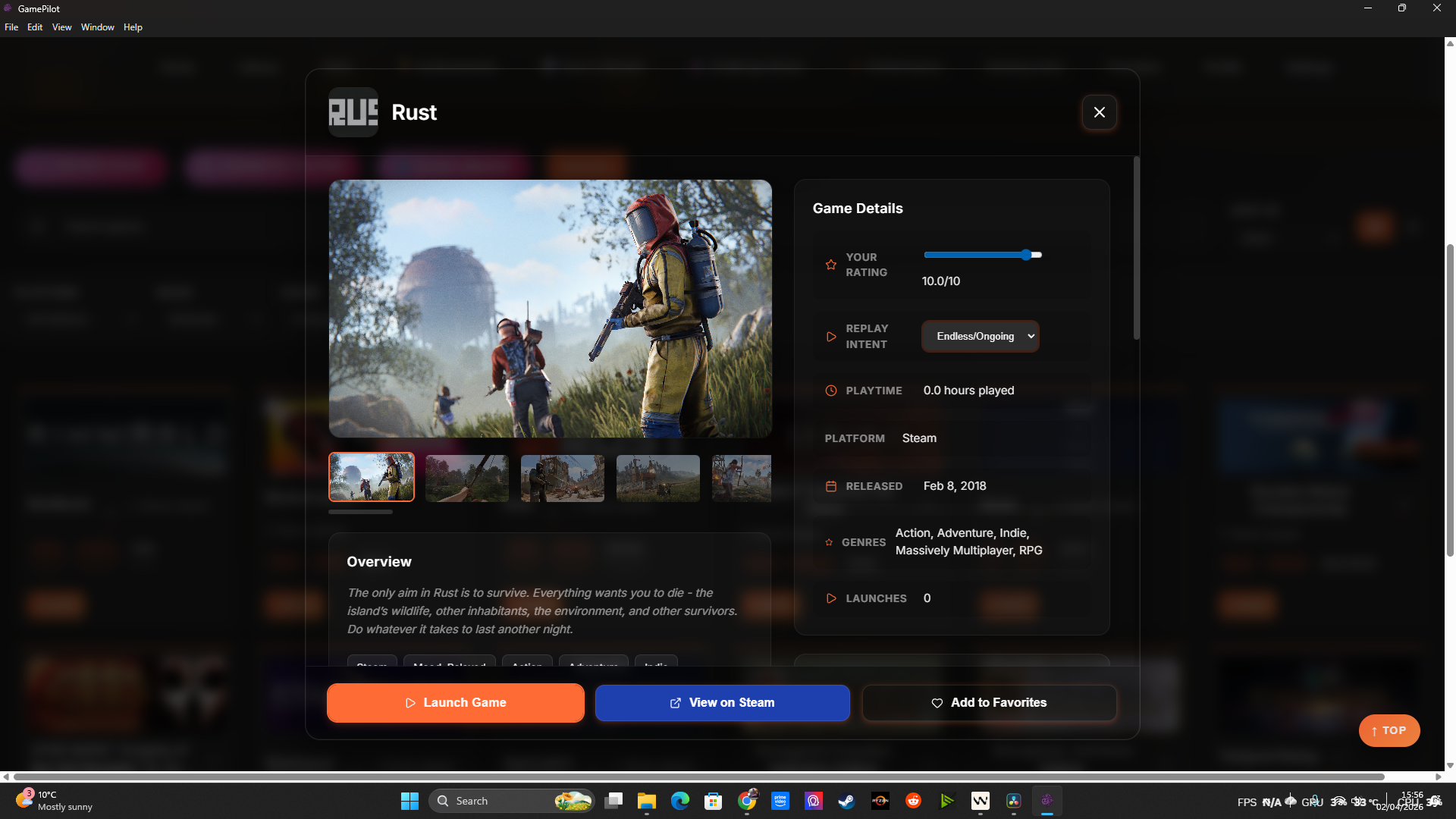The width and height of the screenshot is (1456, 819).
Task: Open the File menu
Action: coord(11,27)
